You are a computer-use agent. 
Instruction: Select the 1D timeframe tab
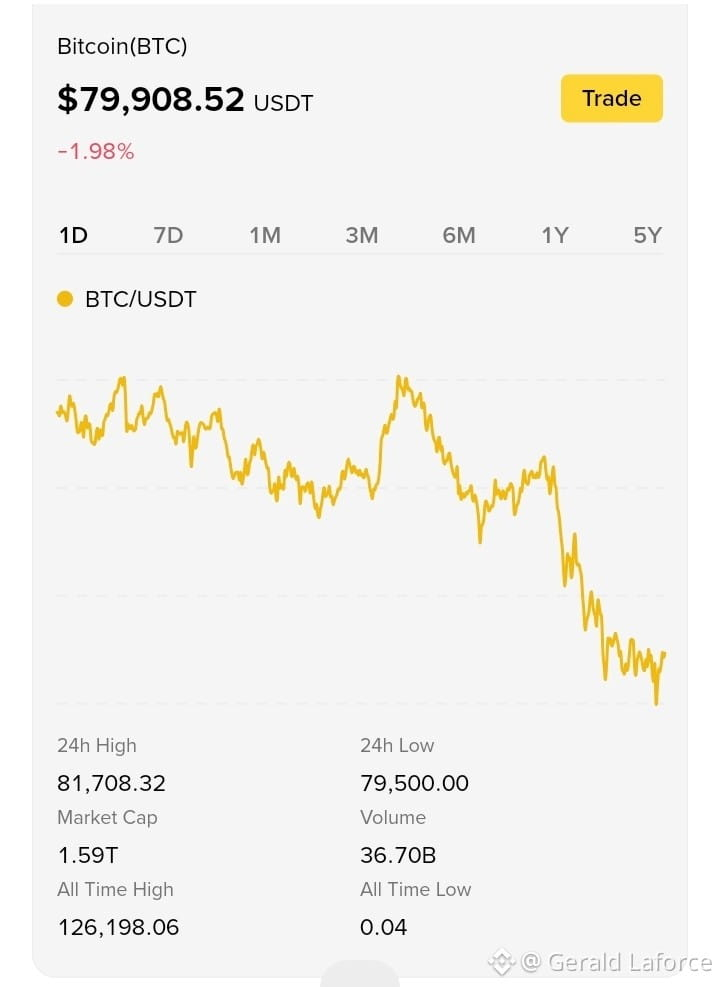pyautogui.click(x=73, y=235)
